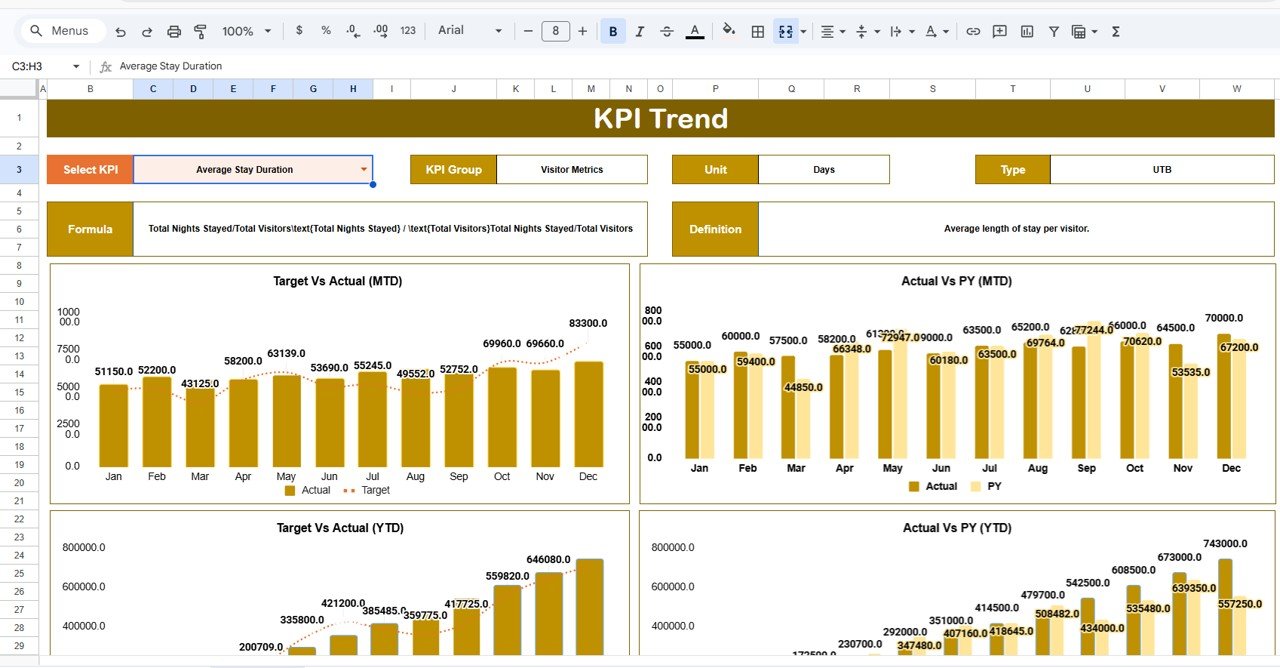Open the Menus search panel
The image size is (1280, 668).
click(62, 31)
